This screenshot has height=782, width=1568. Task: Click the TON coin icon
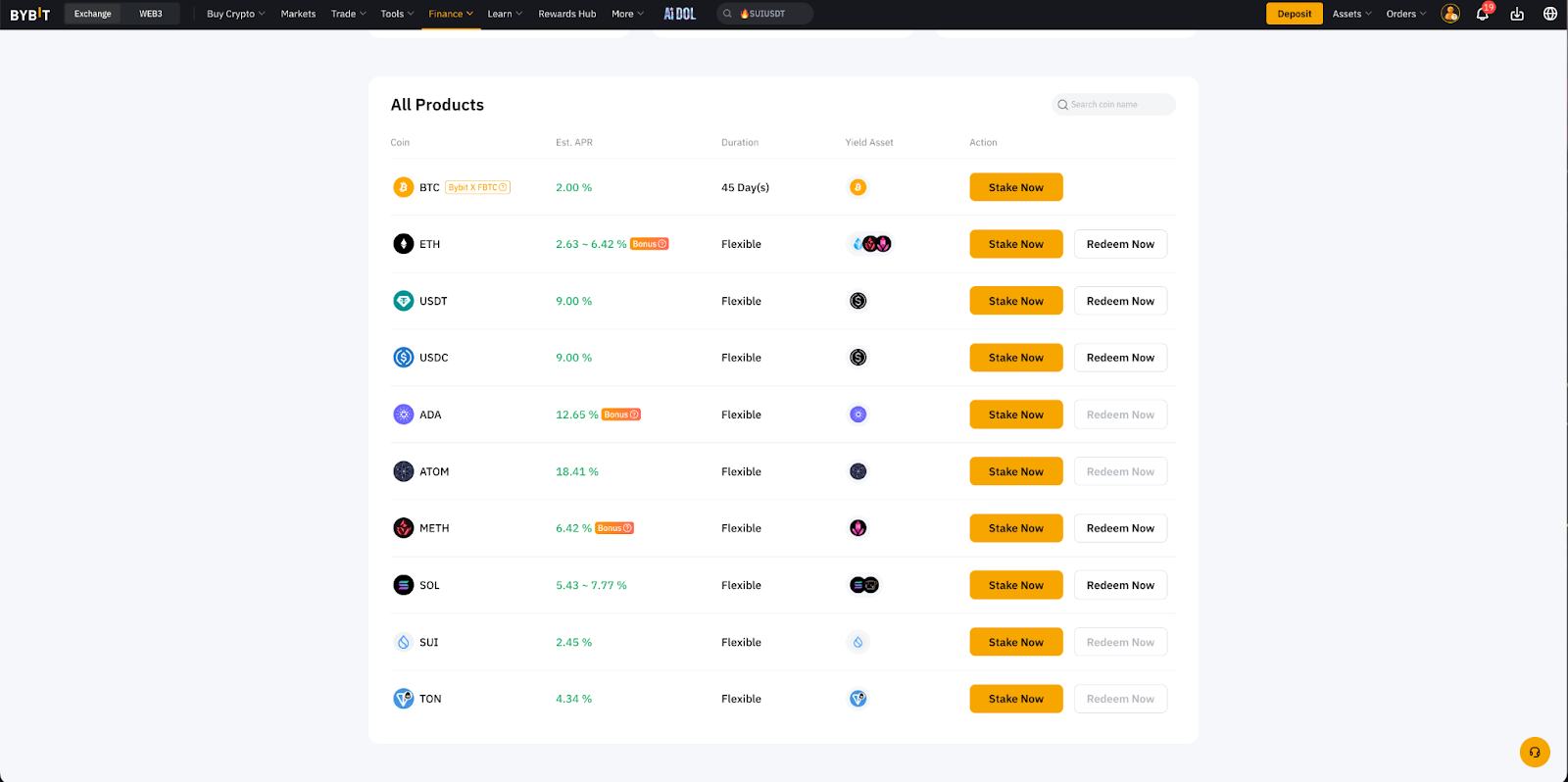404,699
